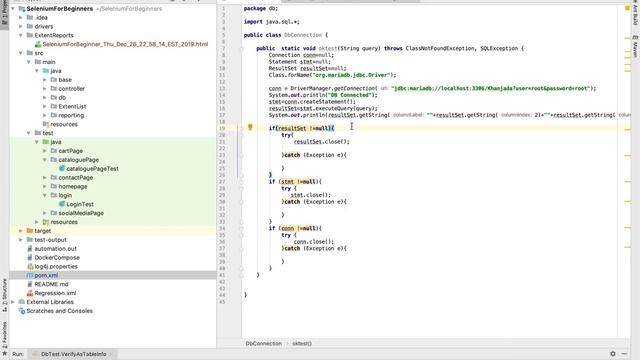This screenshot has width=640, height=360.
Task: Click the DbConnection breadcrumb
Action: coord(264,343)
